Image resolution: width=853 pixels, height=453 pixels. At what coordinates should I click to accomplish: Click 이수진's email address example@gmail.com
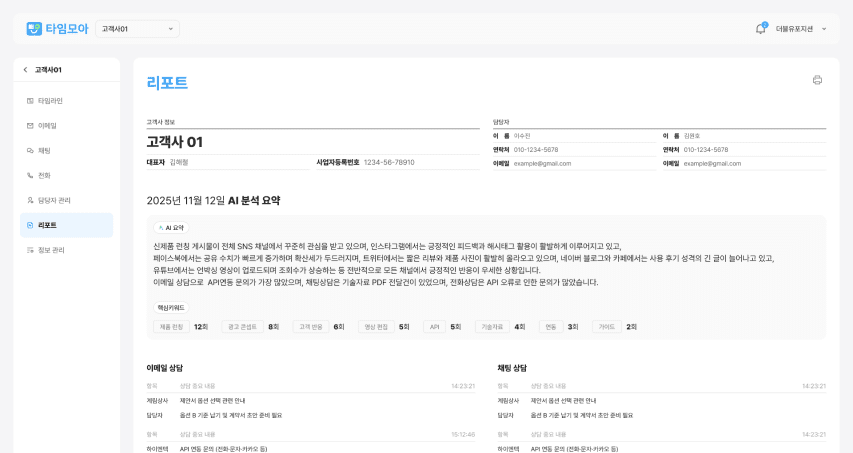coord(542,163)
